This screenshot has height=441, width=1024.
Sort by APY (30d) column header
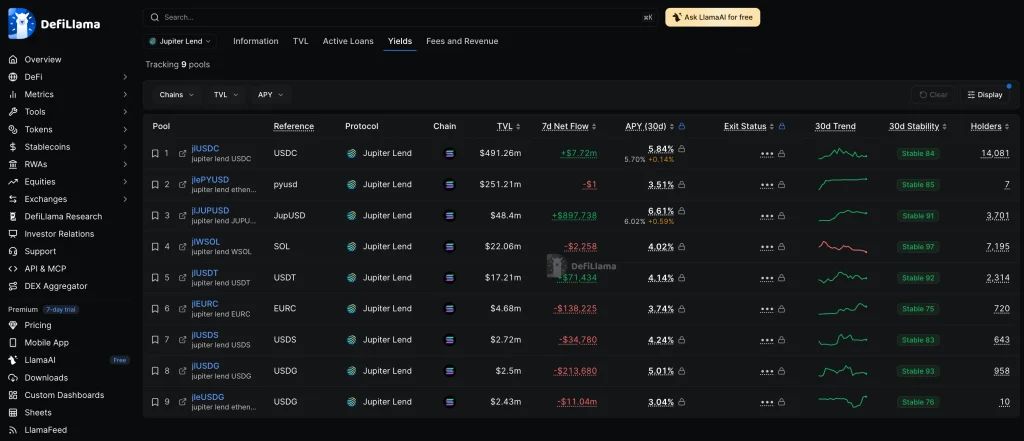pos(649,127)
